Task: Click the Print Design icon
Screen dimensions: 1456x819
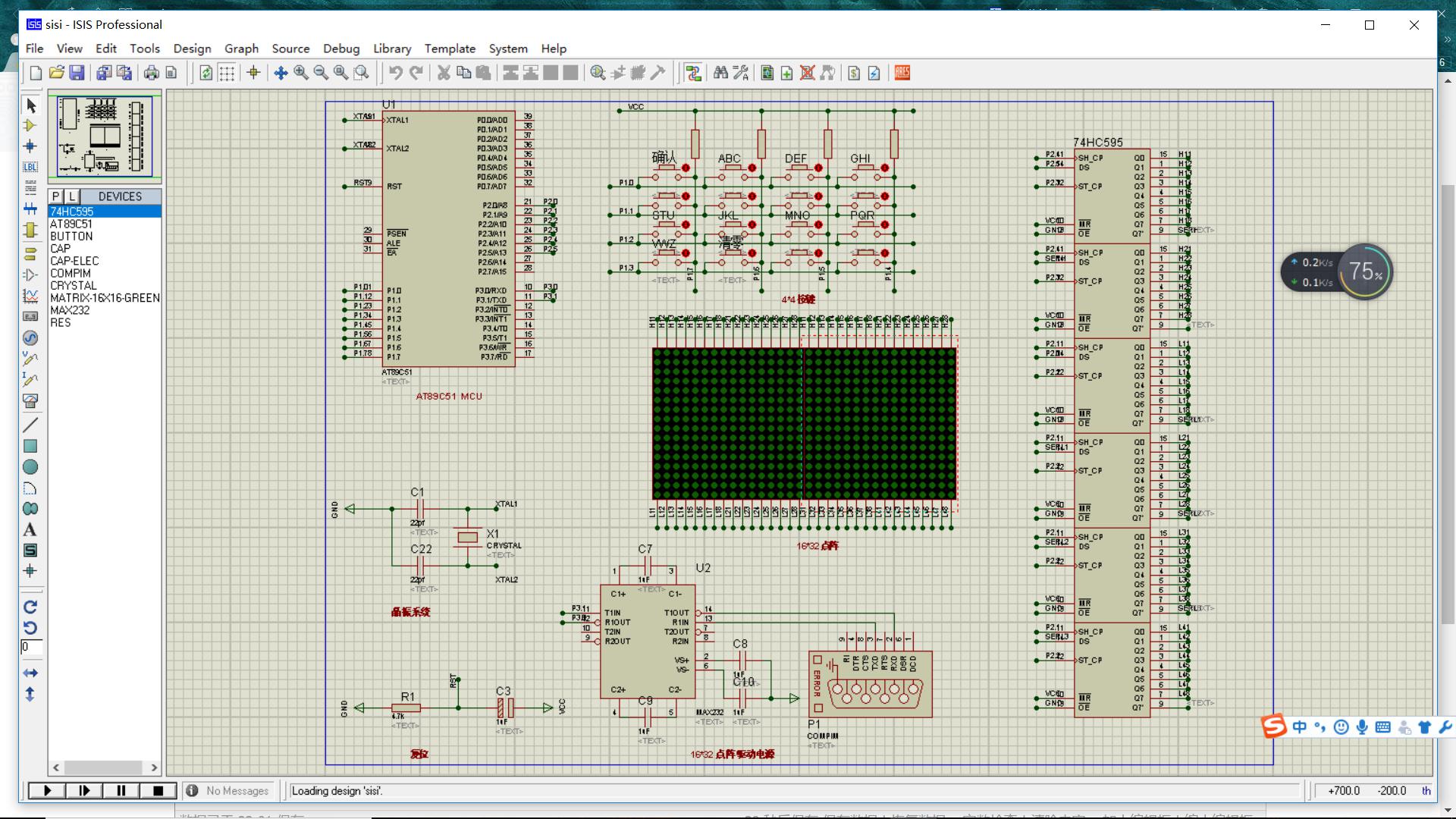Action: point(152,73)
